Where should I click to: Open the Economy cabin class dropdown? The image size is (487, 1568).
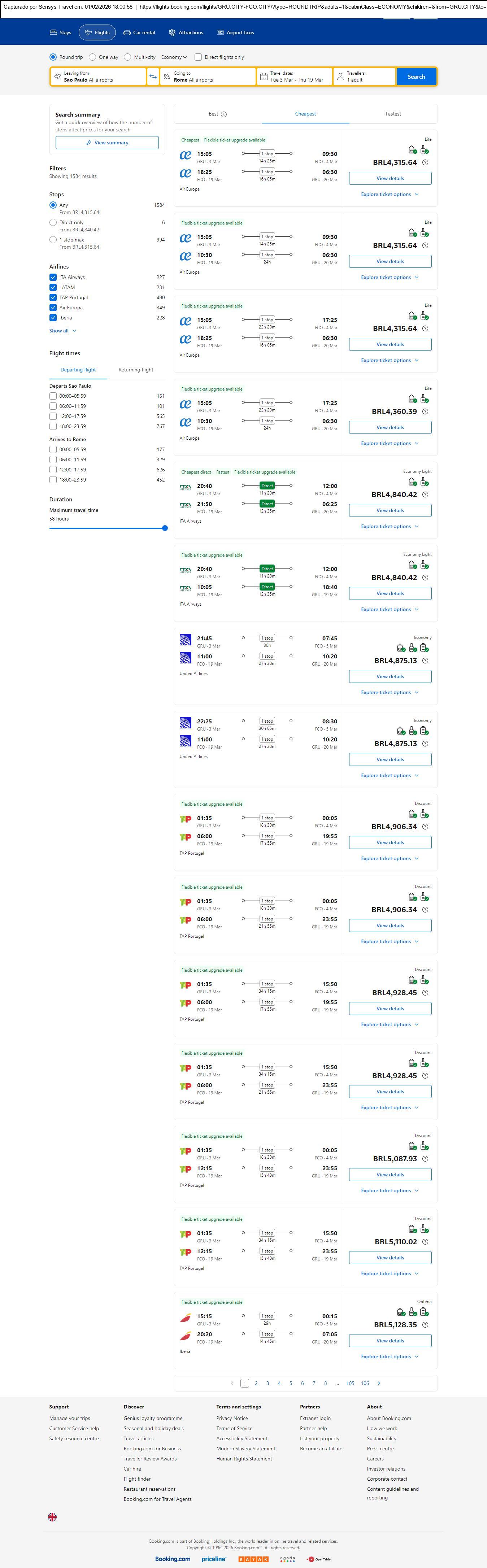174,57
